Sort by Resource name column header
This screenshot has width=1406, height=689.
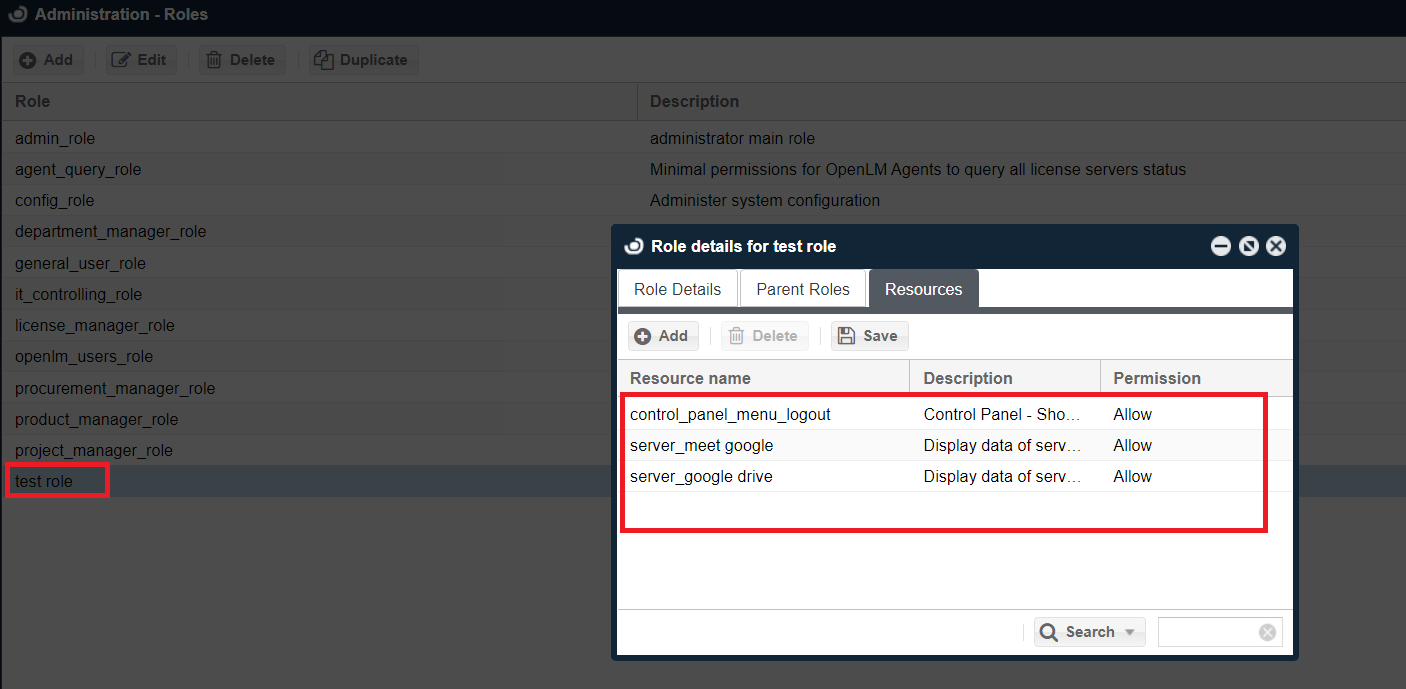pos(690,378)
